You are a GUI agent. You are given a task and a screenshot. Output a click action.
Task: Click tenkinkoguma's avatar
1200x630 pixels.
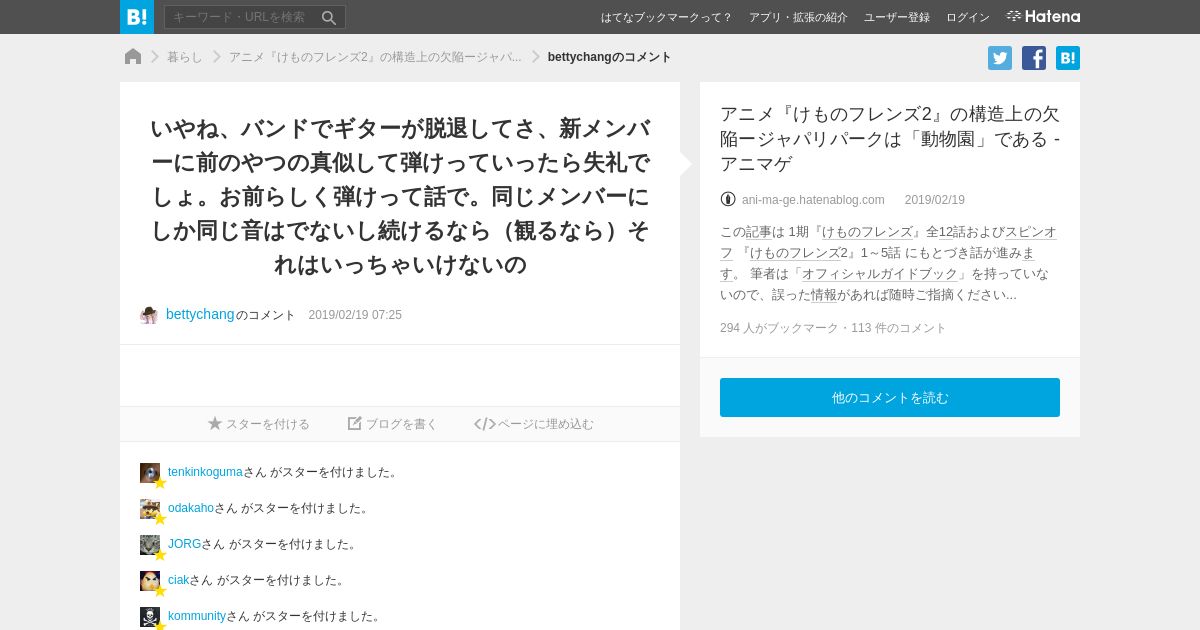pyautogui.click(x=150, y=473)
